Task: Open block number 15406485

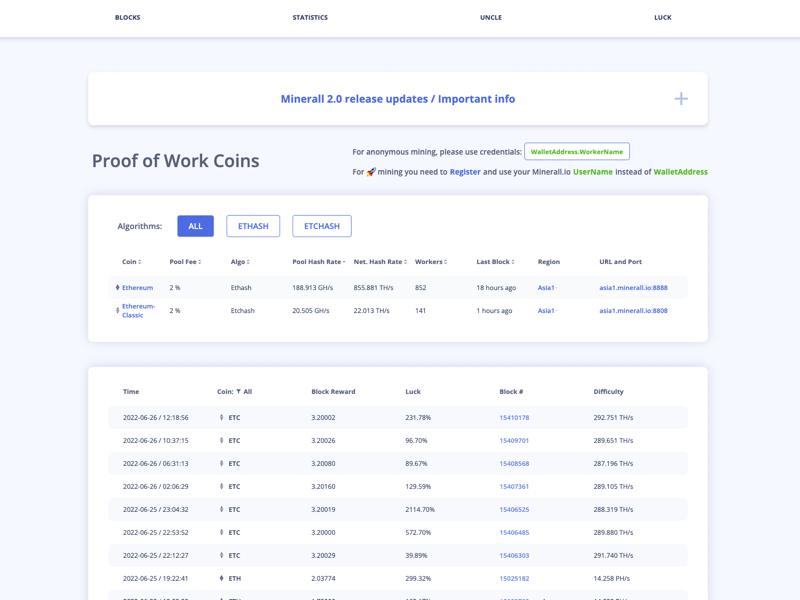Action: click(x=514, y=532)
